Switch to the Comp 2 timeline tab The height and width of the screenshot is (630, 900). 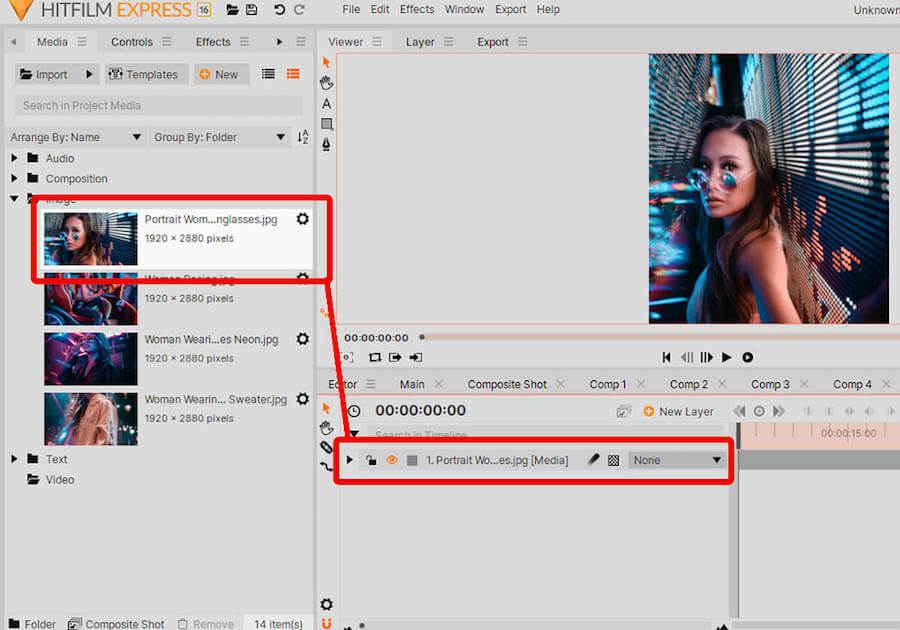[688, 383]
